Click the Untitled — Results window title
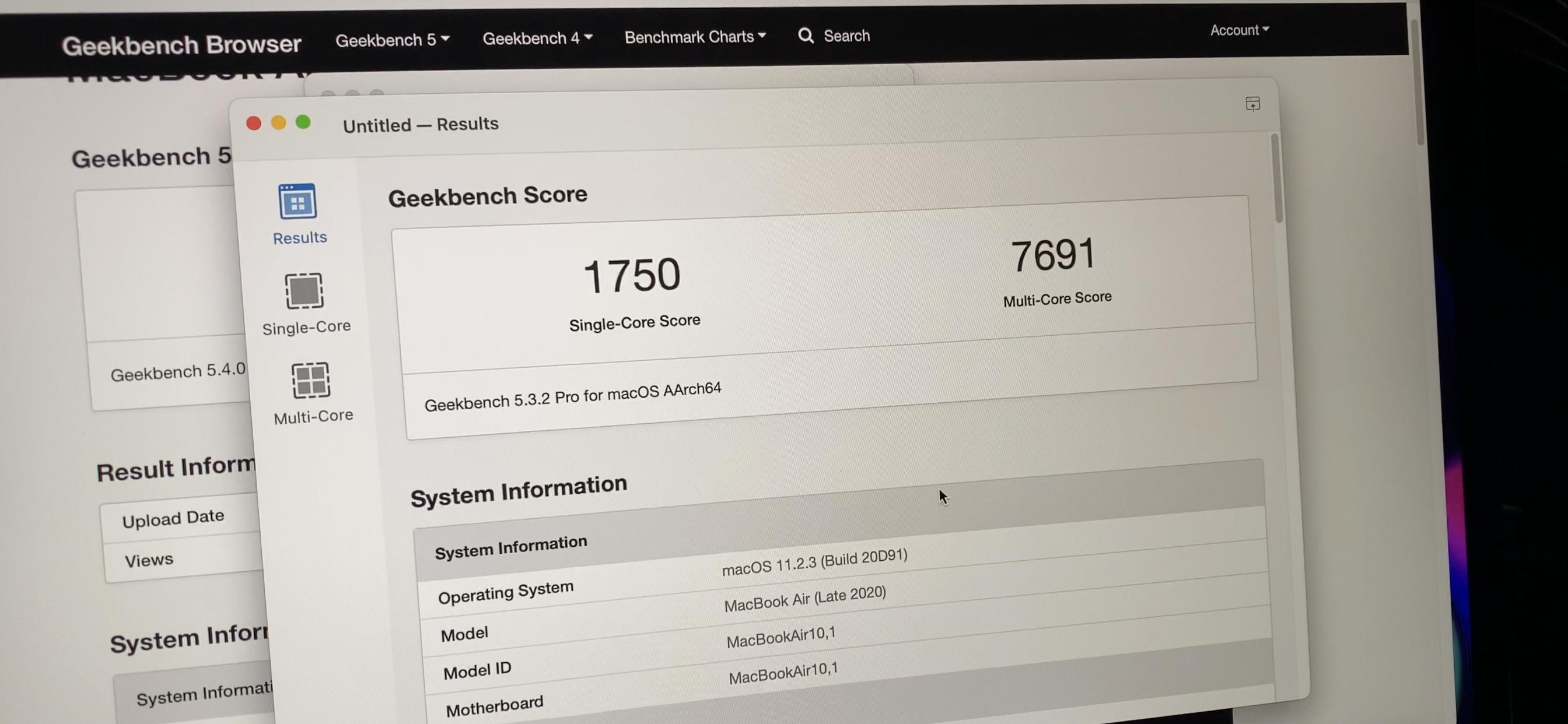 click(x=420, y=125)
